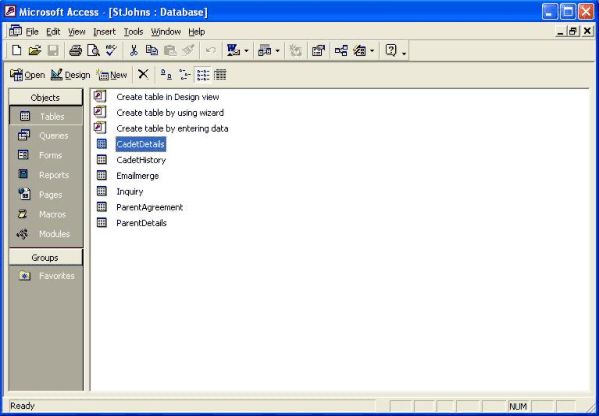The height and width of the screenshot is (416, 599).
Task: Click the Code icon in toolbar
Action: [295, 50]
